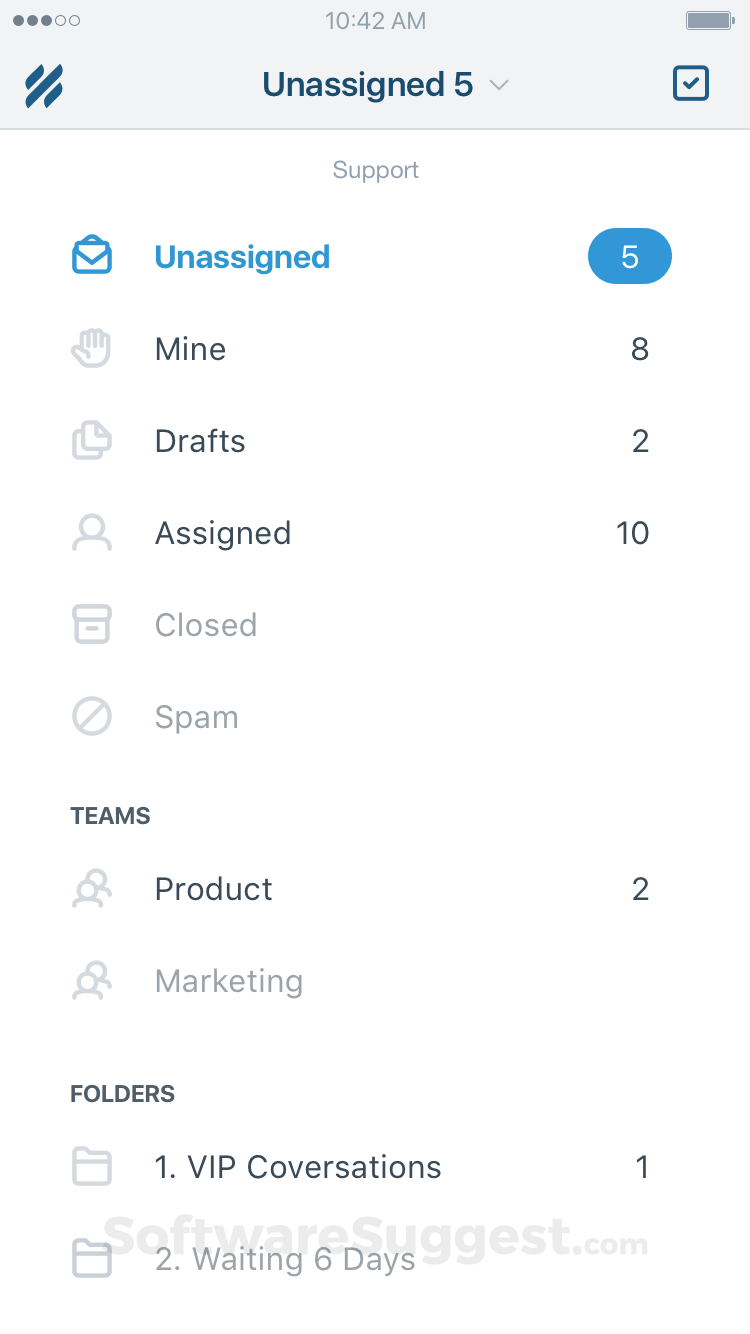Click the Spam blocked-circle icon
This screenshot has height=1334, width=750.
click(x=91, y=716)
